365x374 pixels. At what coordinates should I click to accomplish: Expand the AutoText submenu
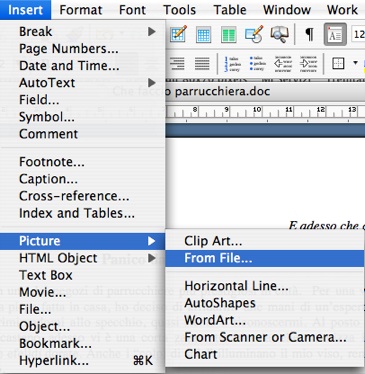point(83,83)
